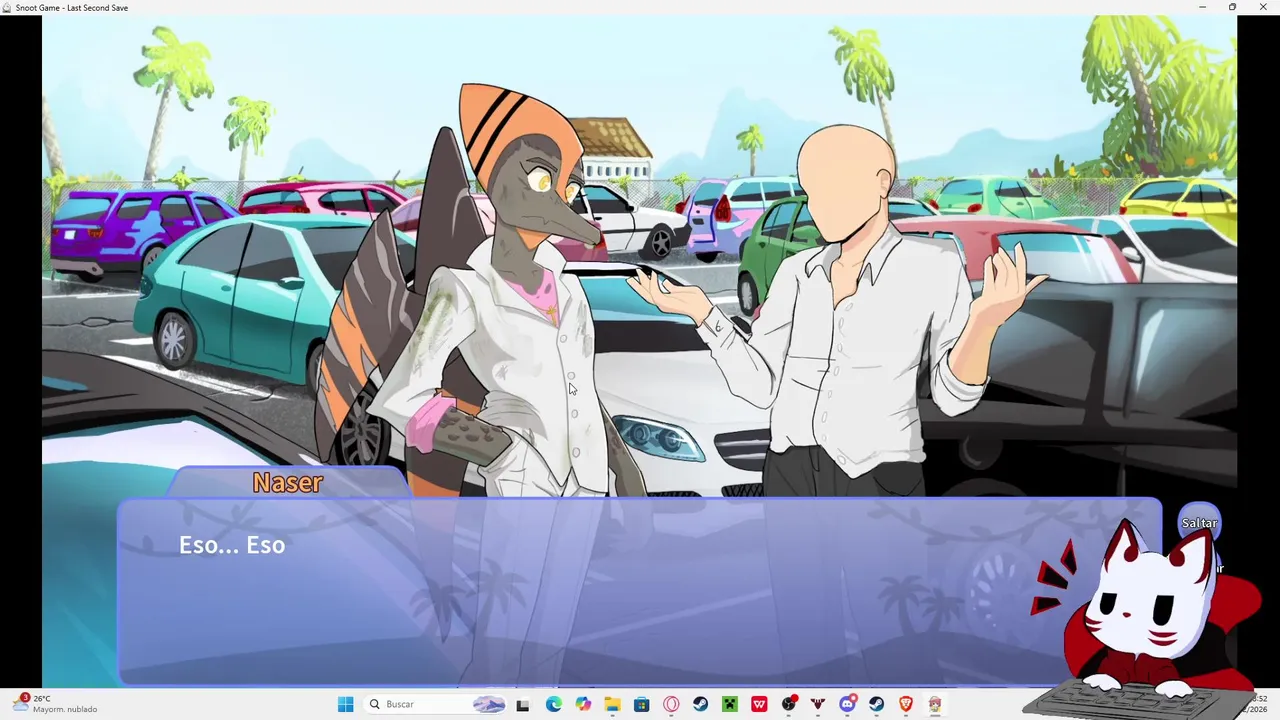Image resolution: width=1280 pixels, height=720 pixels.
Task: Open the Steam icon beside Brave
Action: point(876,704)
